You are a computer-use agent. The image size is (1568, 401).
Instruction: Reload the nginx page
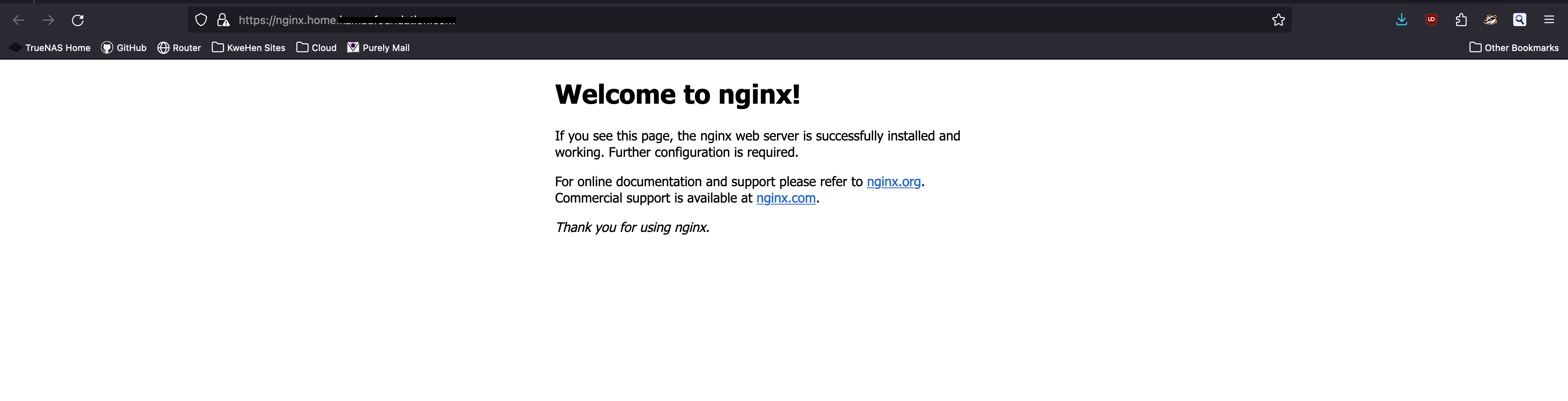pos(77,20)
